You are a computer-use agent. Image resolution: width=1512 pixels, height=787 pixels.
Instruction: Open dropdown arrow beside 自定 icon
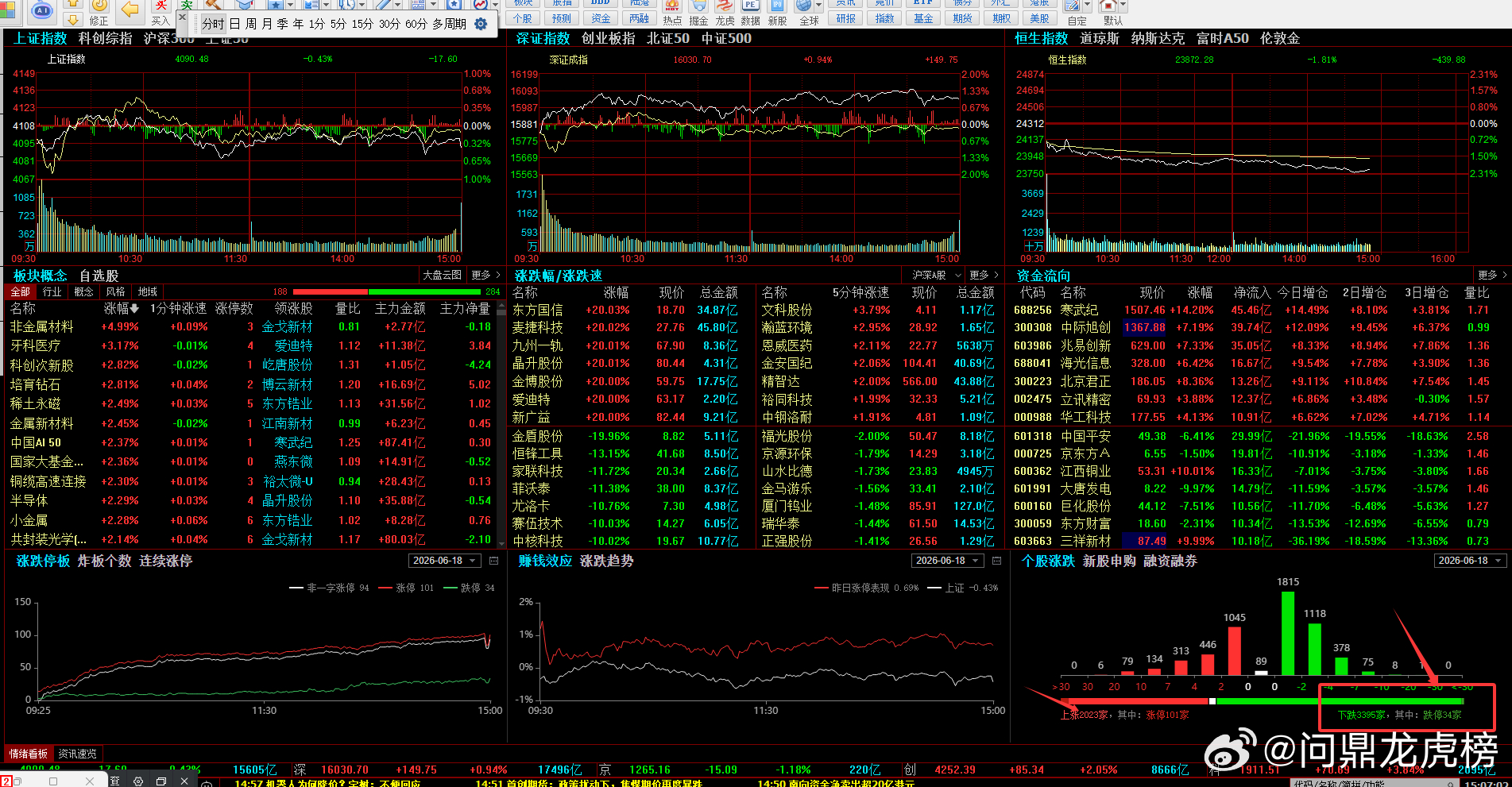[1086, 6]
